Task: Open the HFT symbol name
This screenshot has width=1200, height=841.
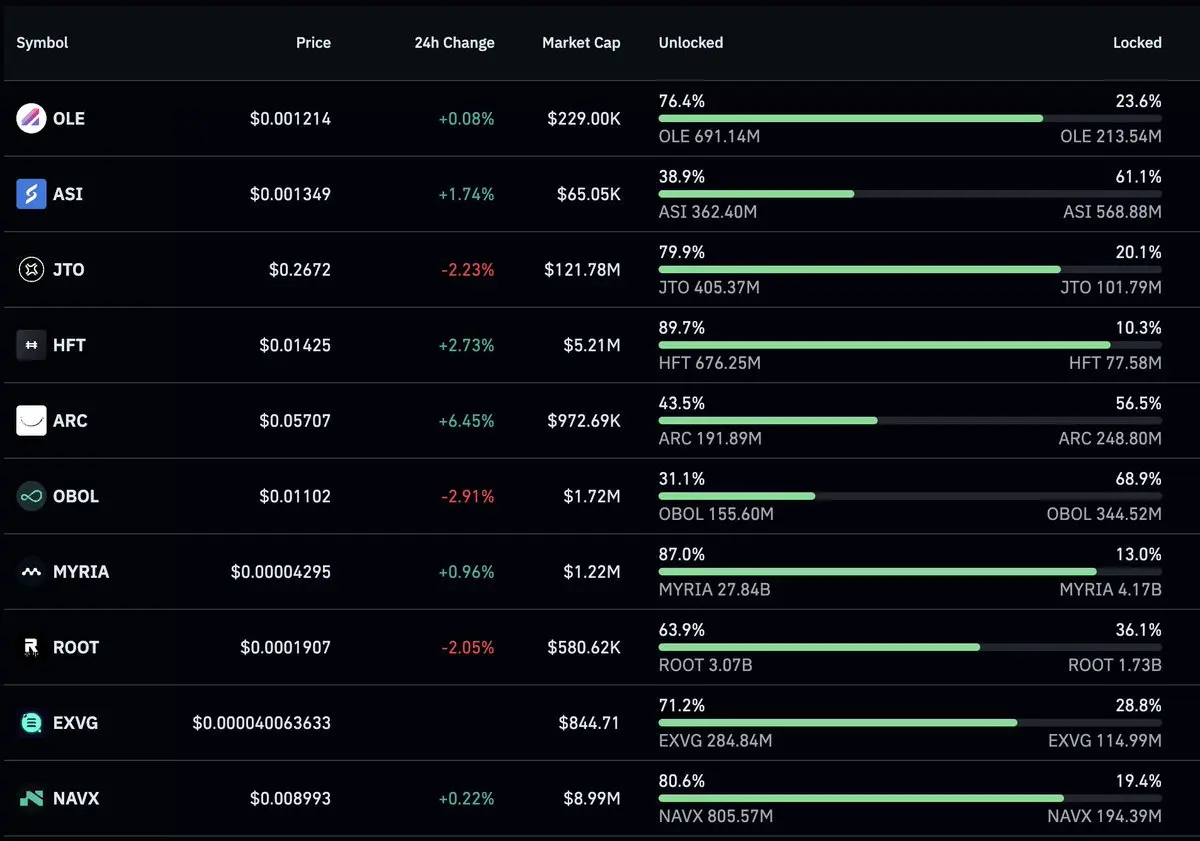Action: click(x=70, y=345)
